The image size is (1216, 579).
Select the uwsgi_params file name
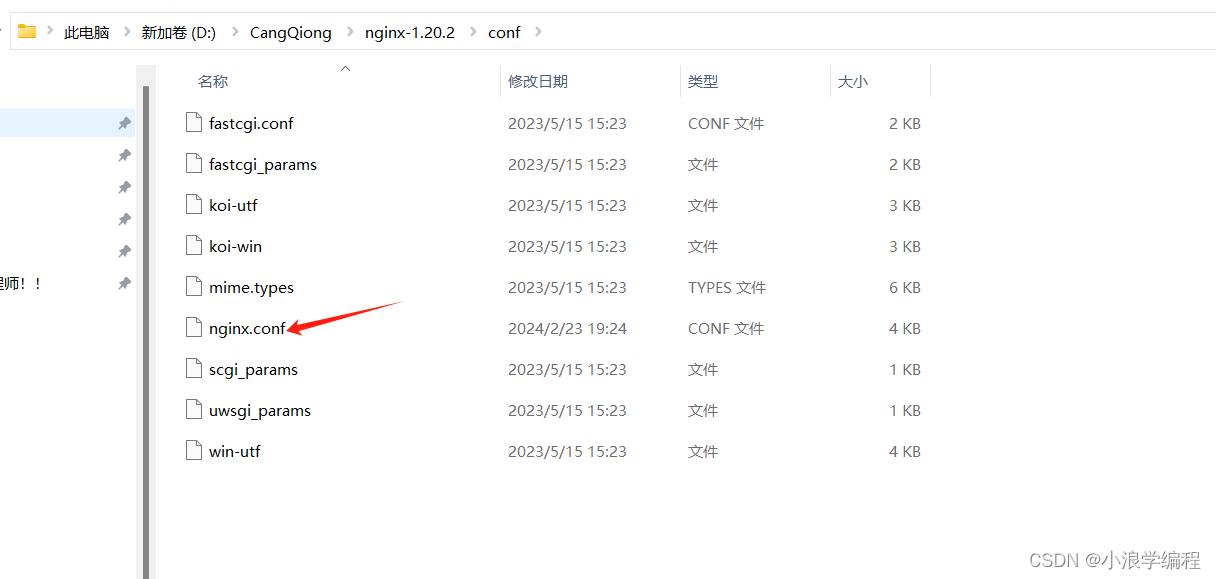260,410
